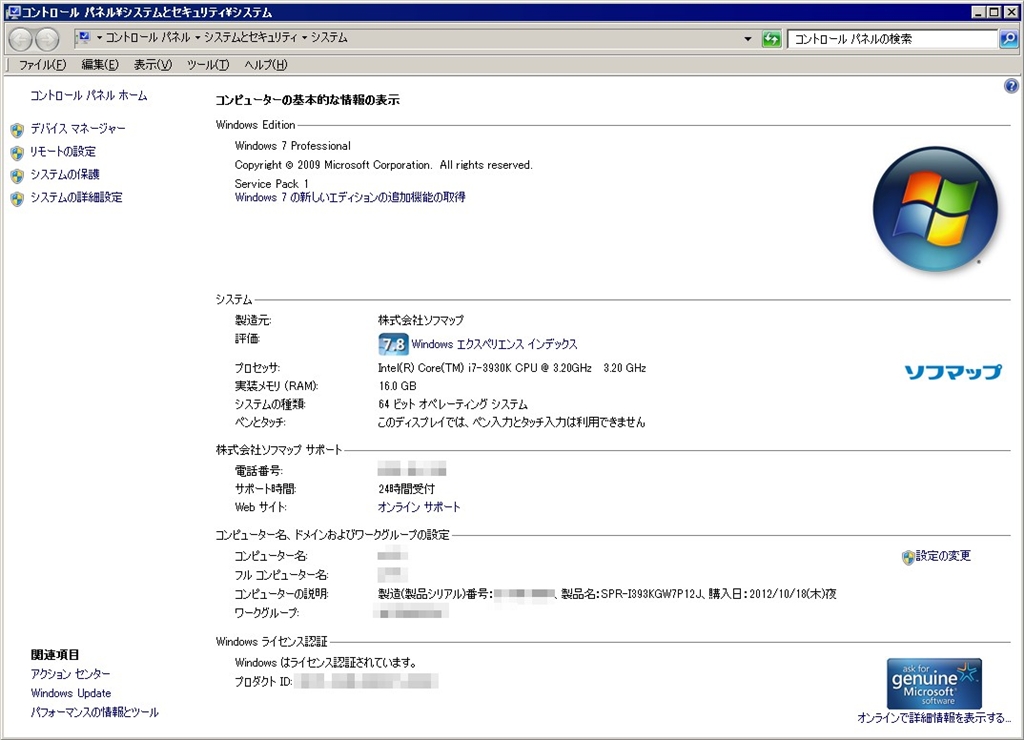Open the オンライン サポート website link

(x=419, y=507)
